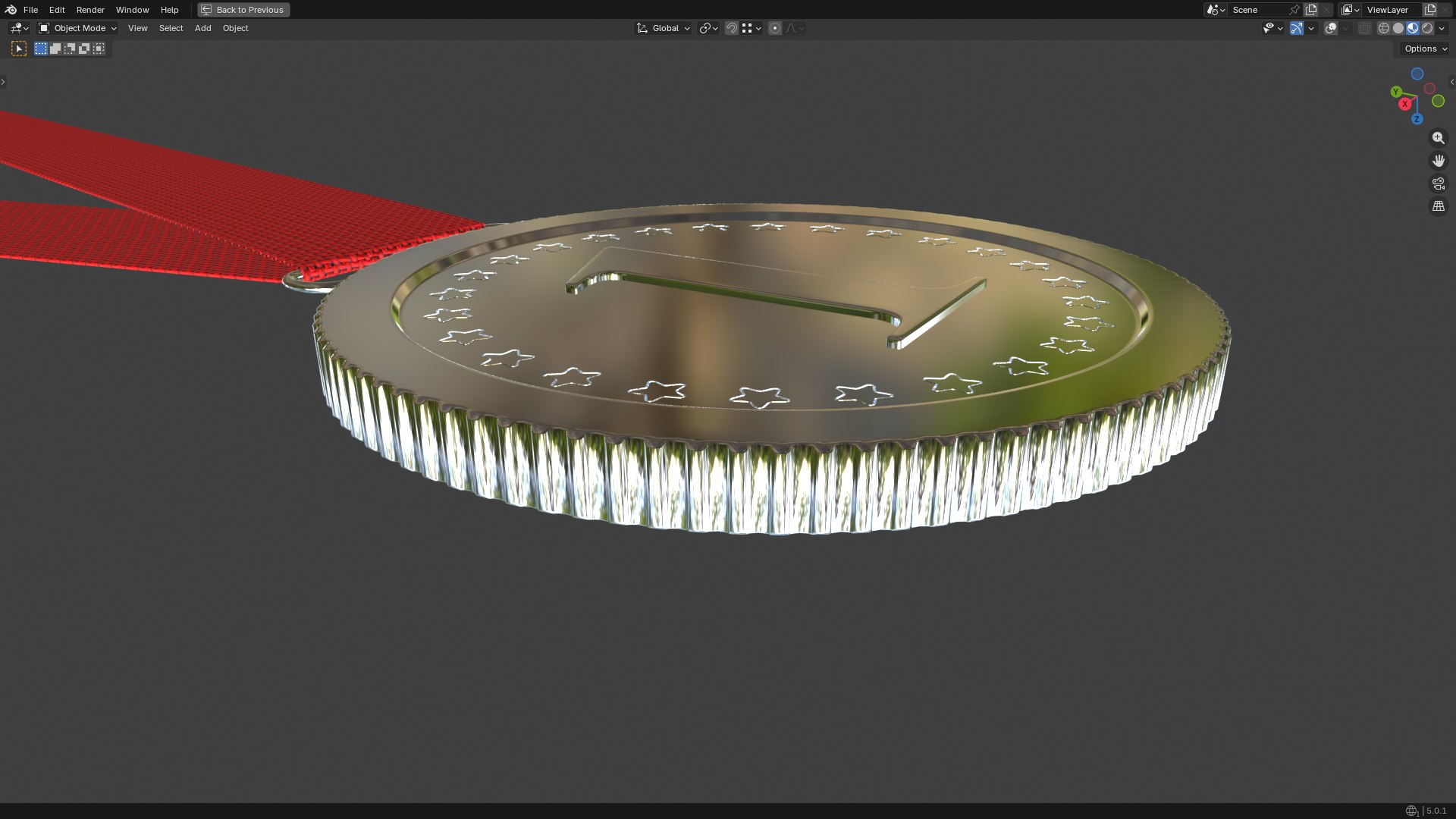
Task: Pin the scene to workspace
Action: pos(1294,10)
